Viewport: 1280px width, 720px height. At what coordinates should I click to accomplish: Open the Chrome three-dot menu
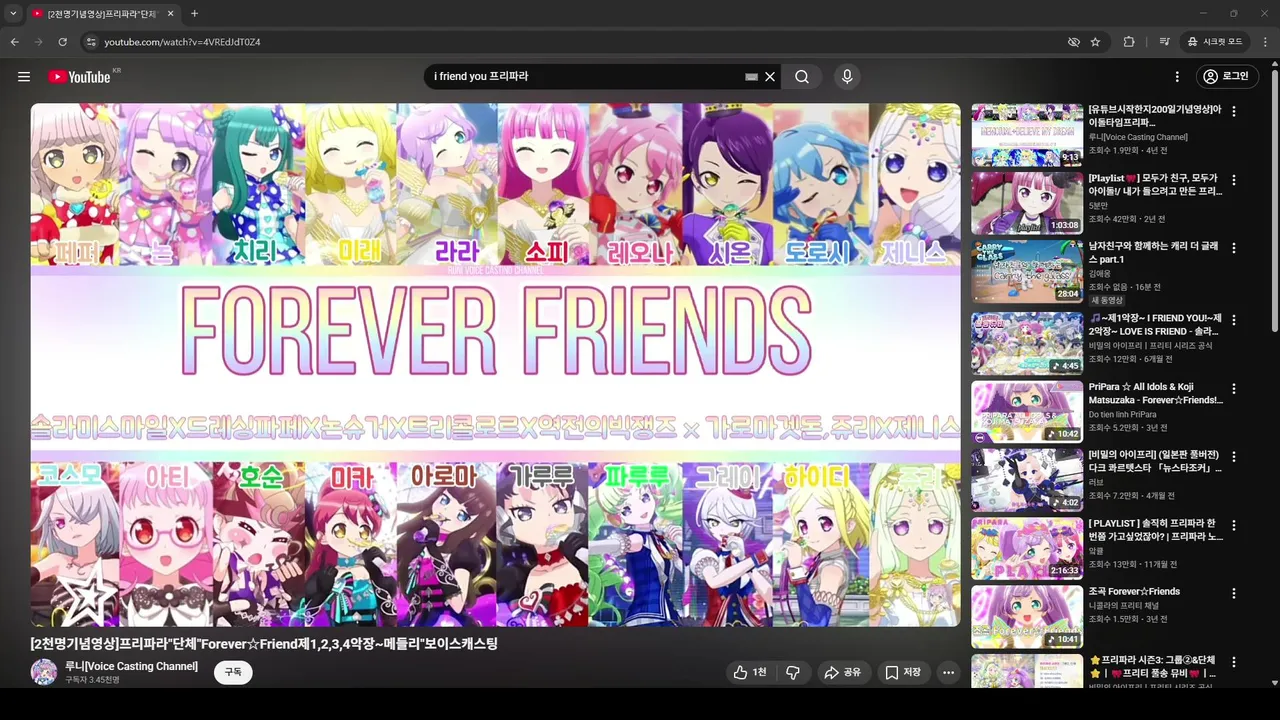point(1265,42)
